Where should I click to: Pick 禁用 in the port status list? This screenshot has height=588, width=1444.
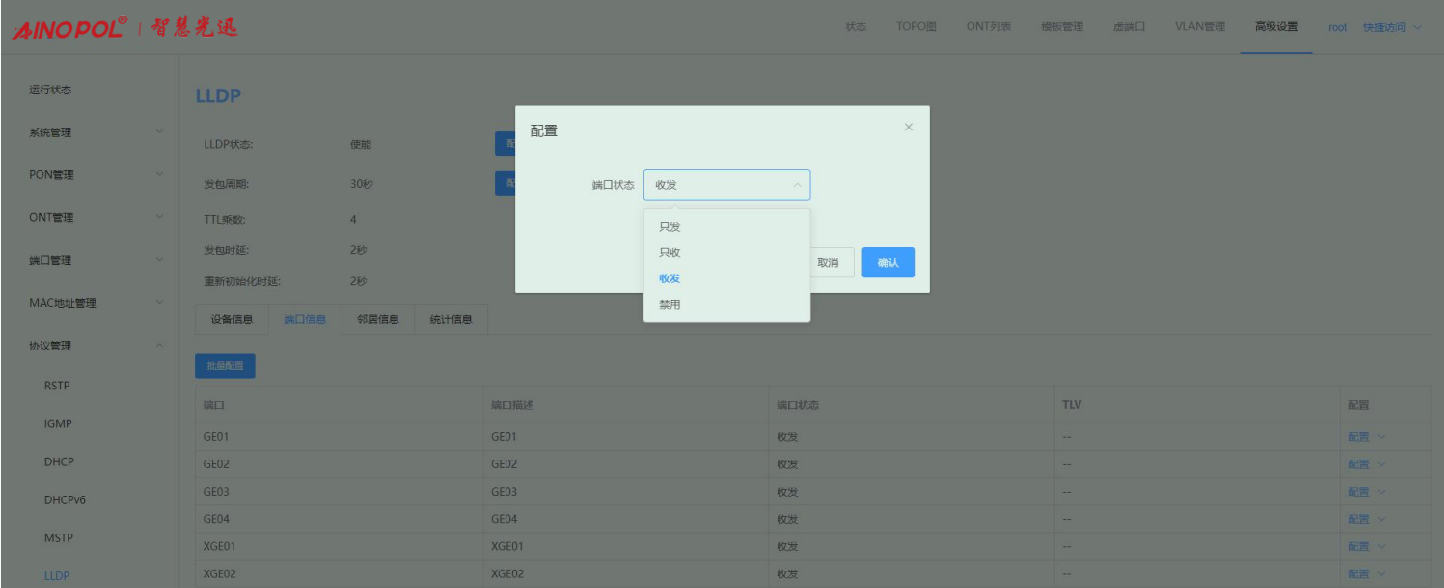669,305
